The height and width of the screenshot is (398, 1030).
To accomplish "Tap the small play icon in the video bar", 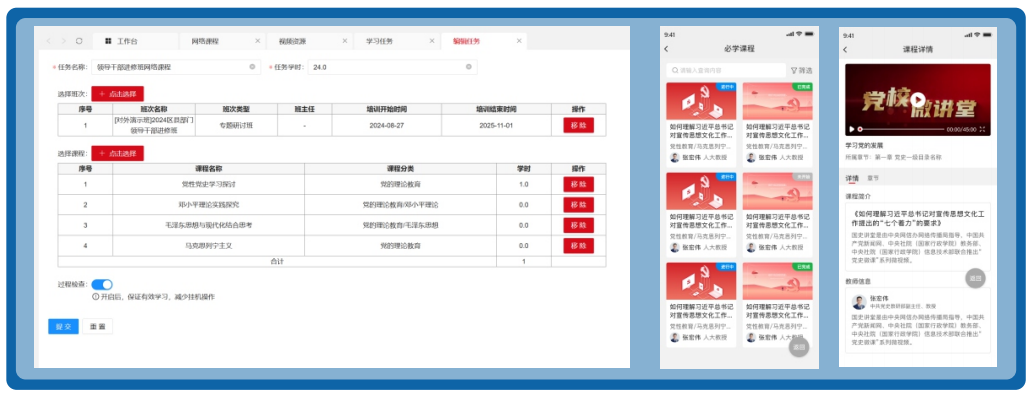I will pyautogui.click(x=852, y=129).
